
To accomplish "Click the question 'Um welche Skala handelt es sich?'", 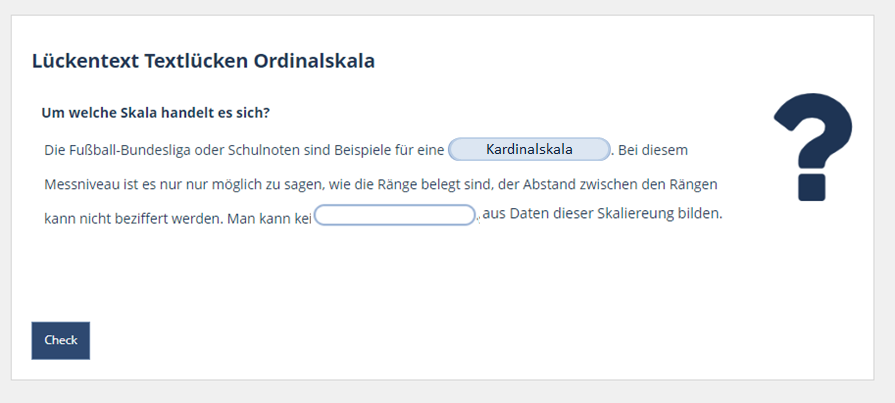I will click(x=155, y=113).
